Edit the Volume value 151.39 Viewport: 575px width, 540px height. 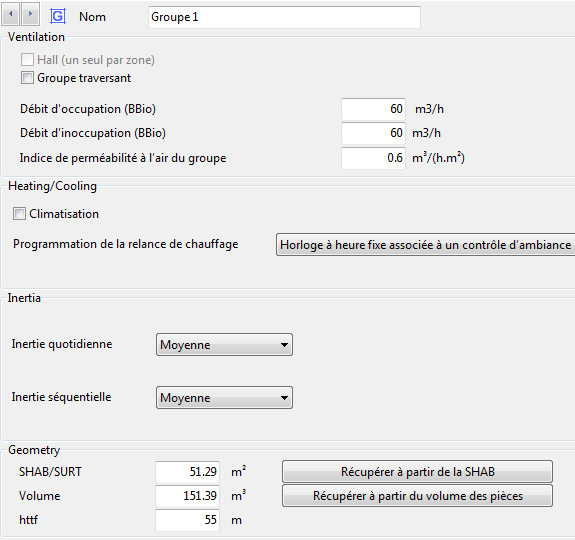click(x=187, y=496)
